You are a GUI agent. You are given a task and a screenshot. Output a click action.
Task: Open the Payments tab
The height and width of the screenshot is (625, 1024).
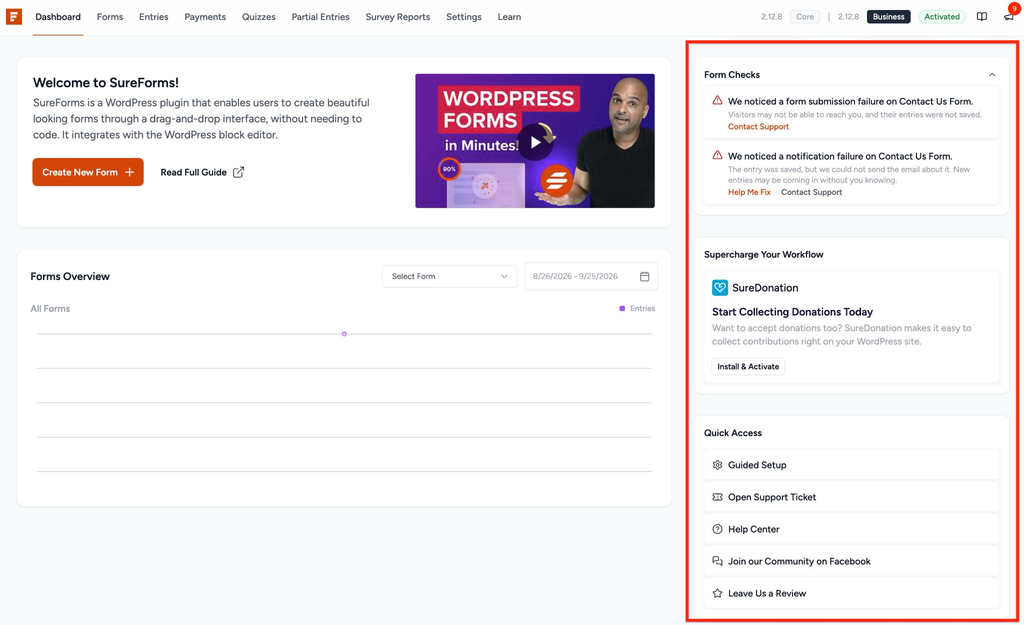205,17
